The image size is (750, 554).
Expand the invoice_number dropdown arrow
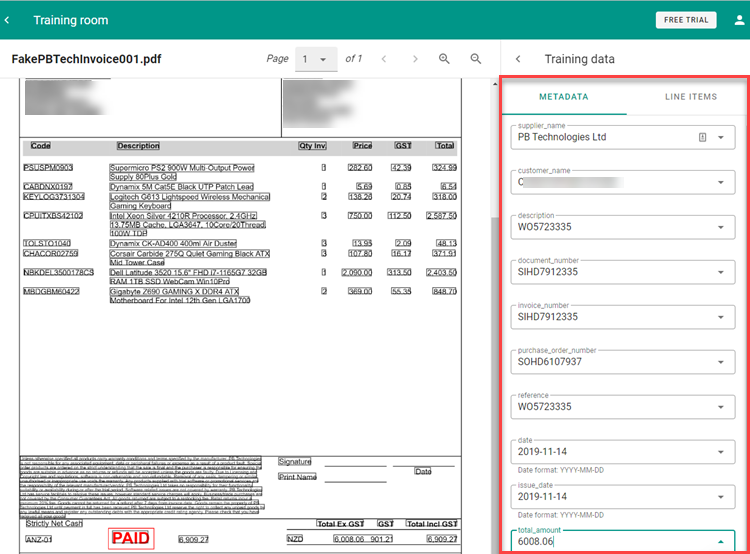(721, 317)
